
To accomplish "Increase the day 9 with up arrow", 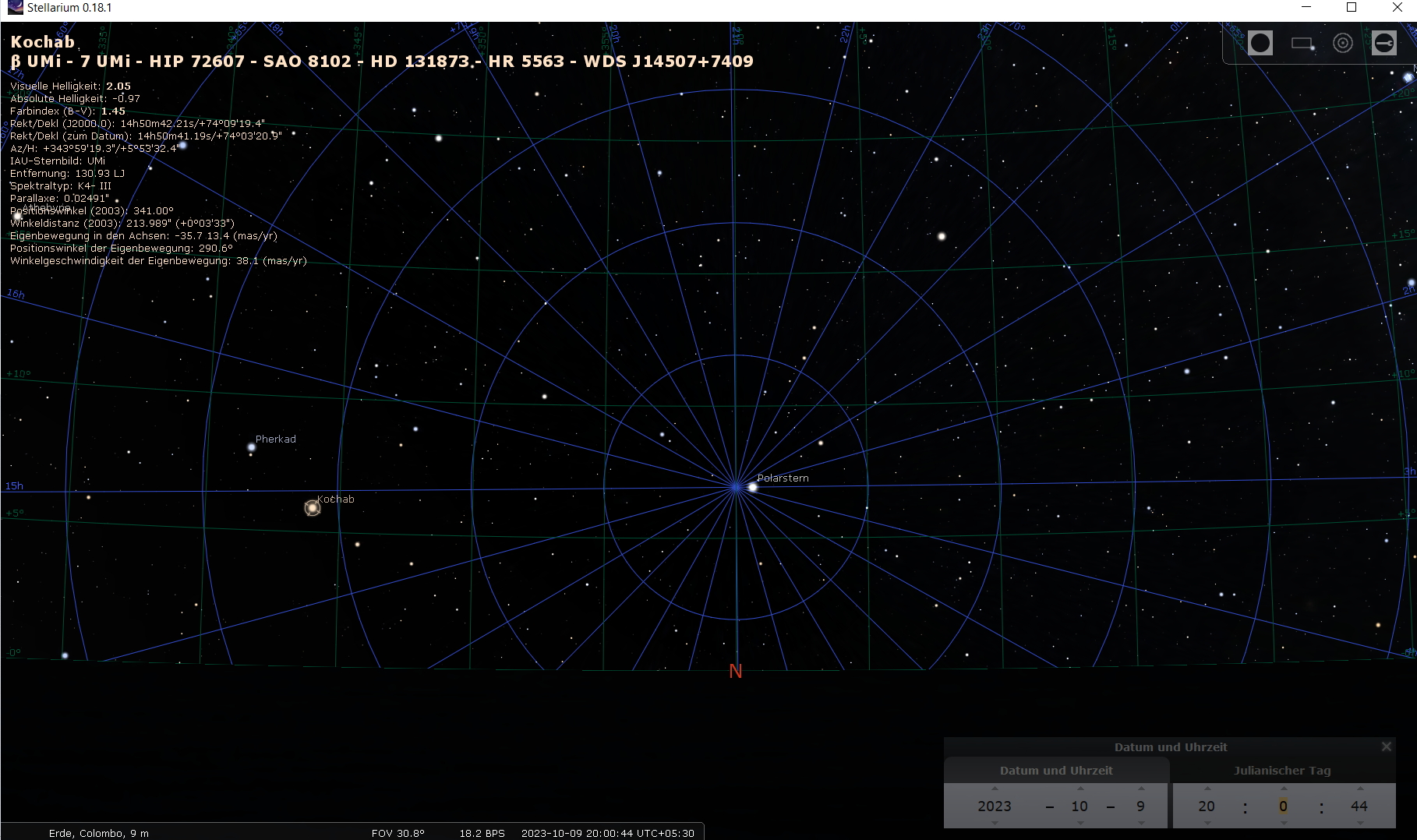I will coord(1141,789).
